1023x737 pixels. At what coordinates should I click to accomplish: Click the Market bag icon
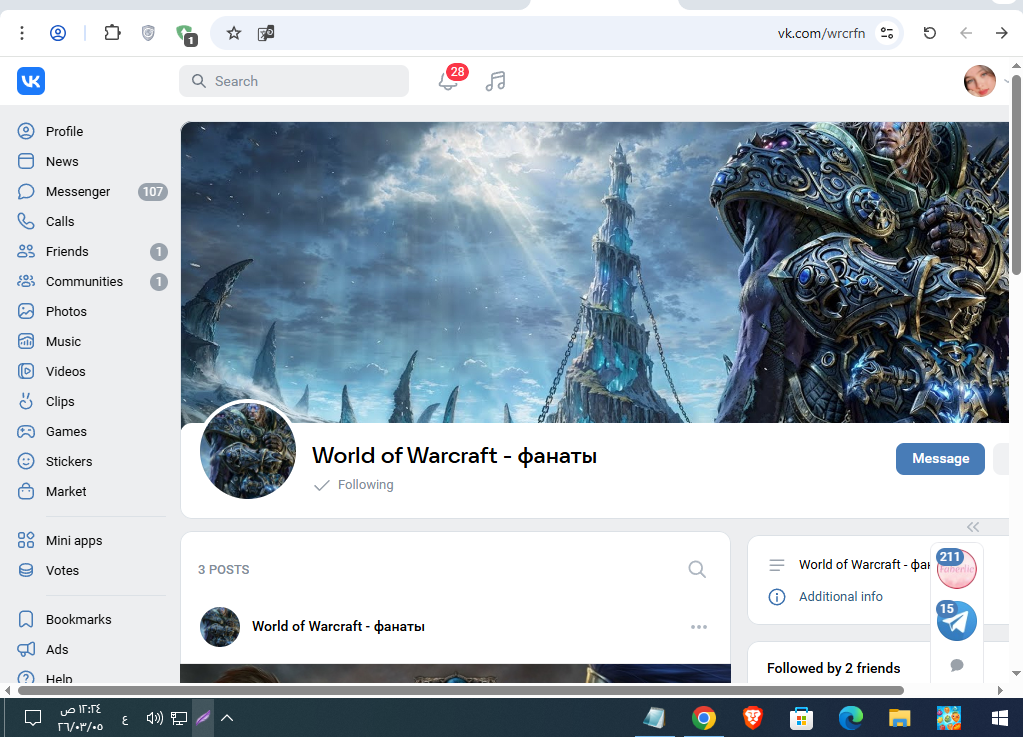tap(25, 491)
